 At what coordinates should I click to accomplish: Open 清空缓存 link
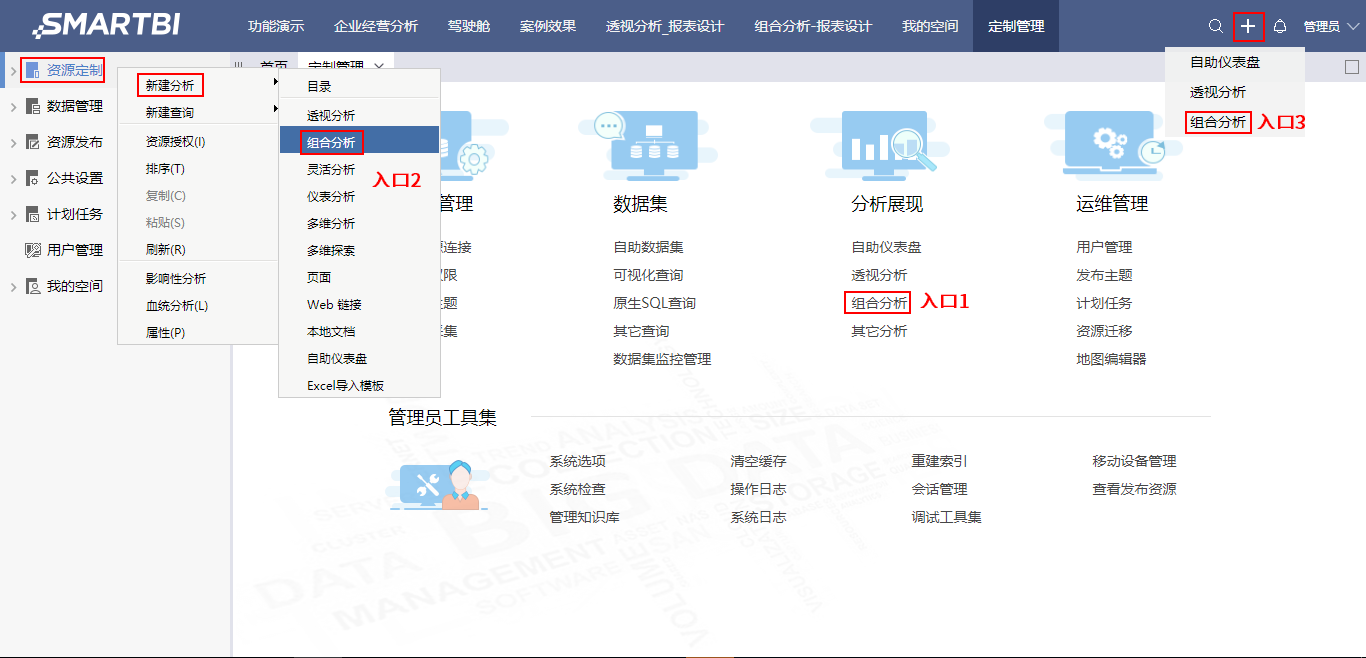(759, 461)
